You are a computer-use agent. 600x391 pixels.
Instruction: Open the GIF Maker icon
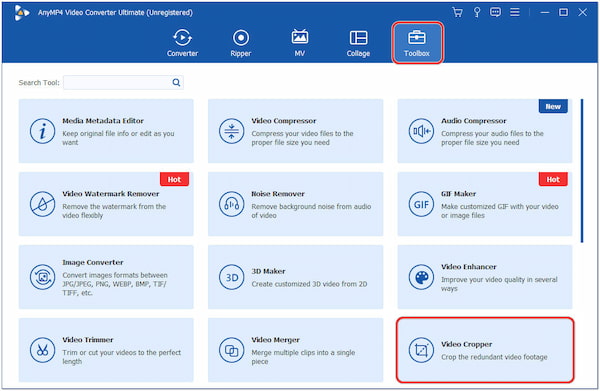[x=421, y=204]
